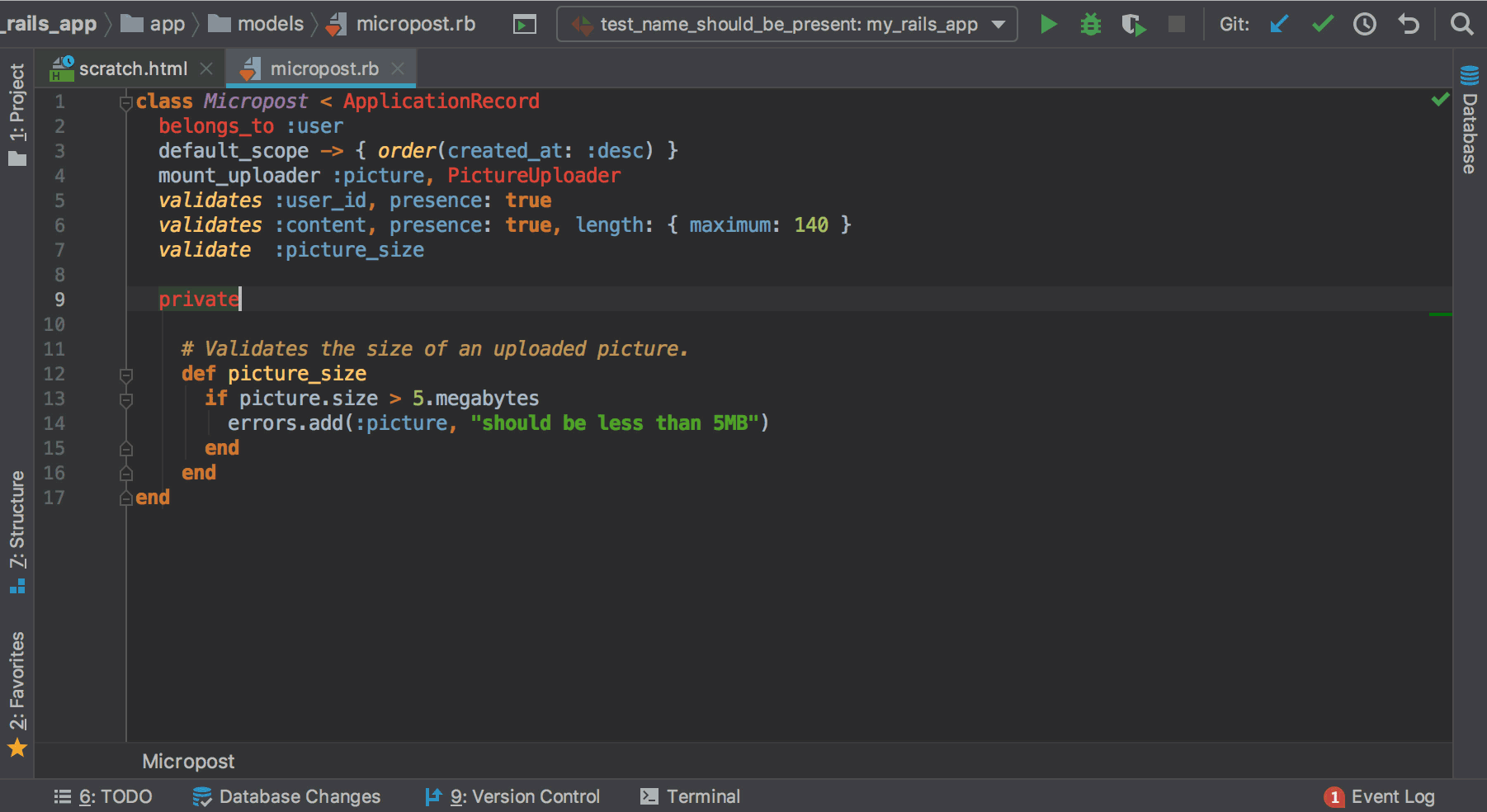1487x812 pixels.
Task: Close the micropost.rb tab
Action: click(398, 68)
